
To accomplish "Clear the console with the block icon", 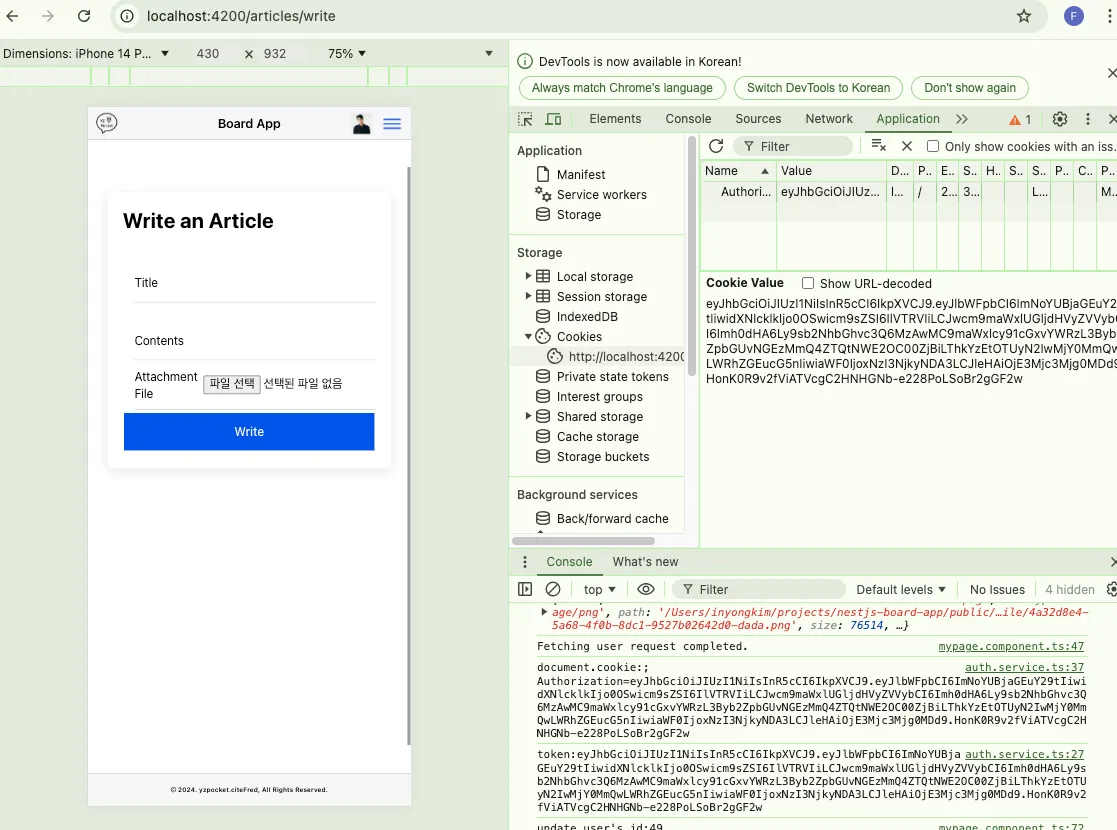I will [x=553, y=589].
